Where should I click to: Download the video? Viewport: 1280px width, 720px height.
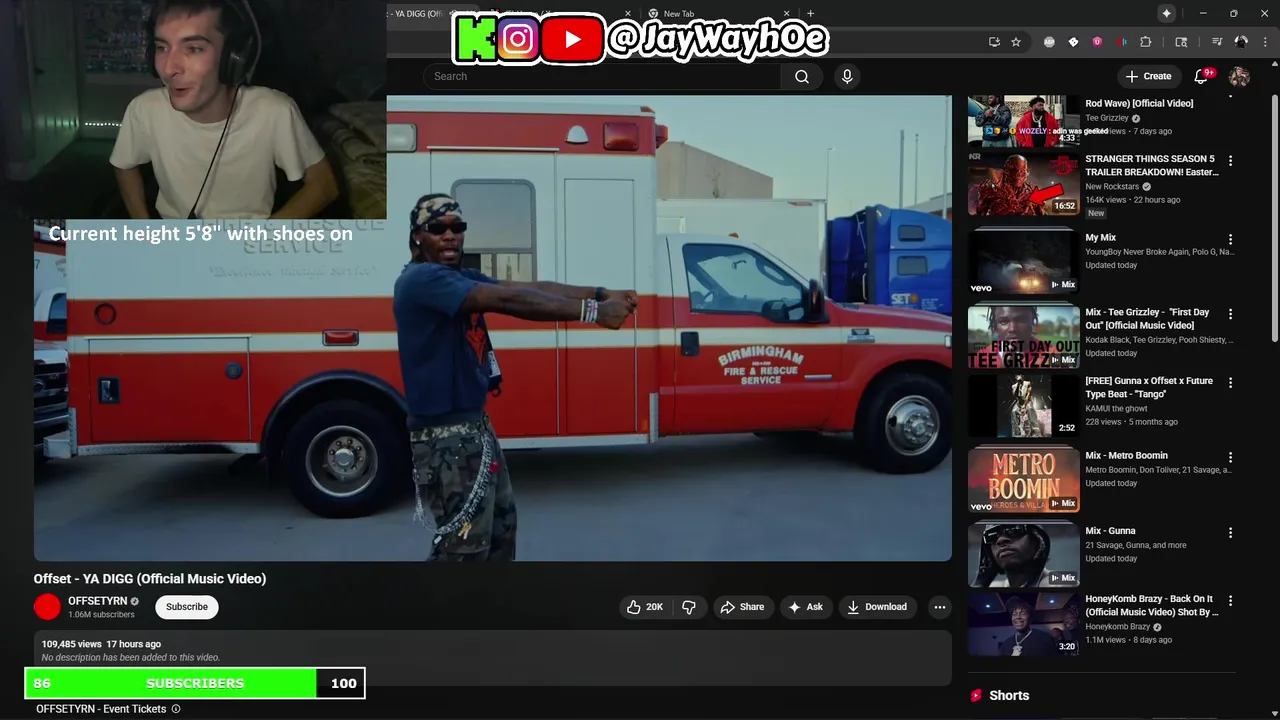point(877,607)
